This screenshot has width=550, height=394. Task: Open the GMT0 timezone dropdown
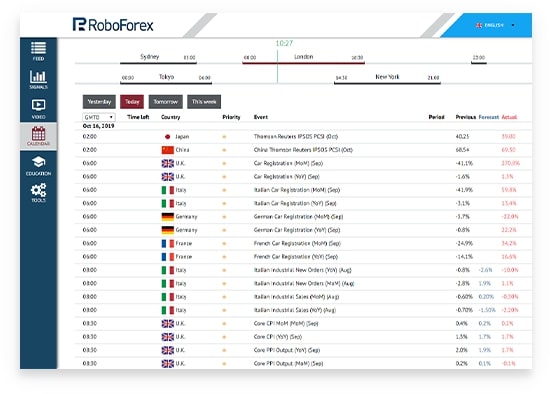(99, 117)
